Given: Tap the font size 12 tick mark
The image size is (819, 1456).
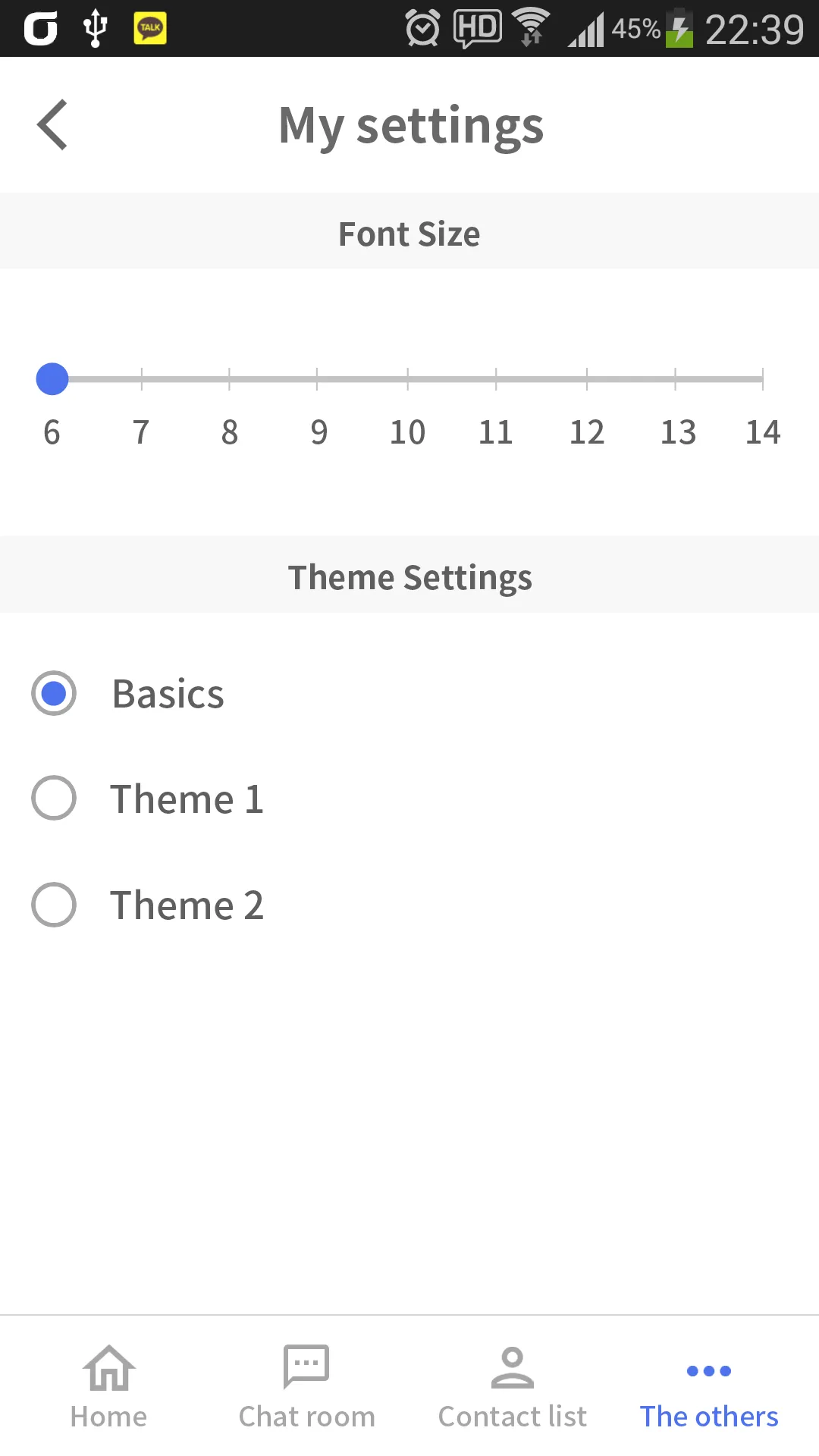Looking at the screenshot, I should pos(587,379).
